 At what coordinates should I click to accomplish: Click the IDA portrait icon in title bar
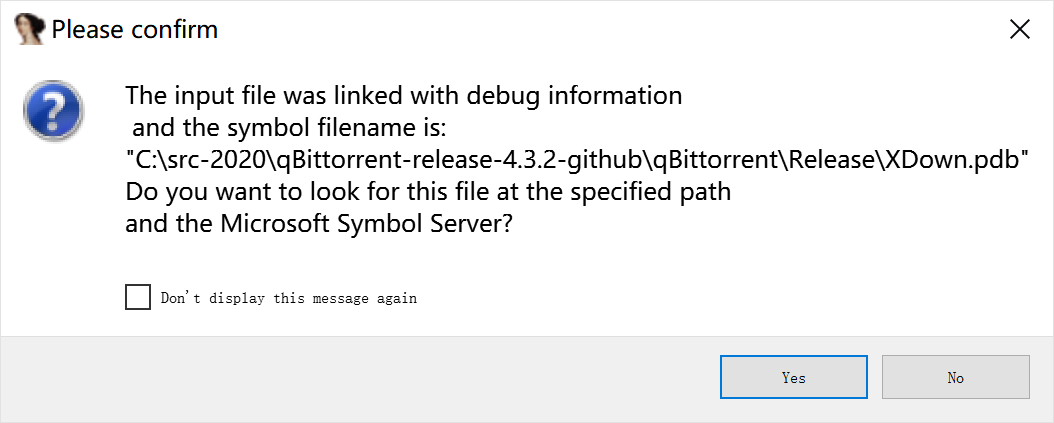click(30, 30)
